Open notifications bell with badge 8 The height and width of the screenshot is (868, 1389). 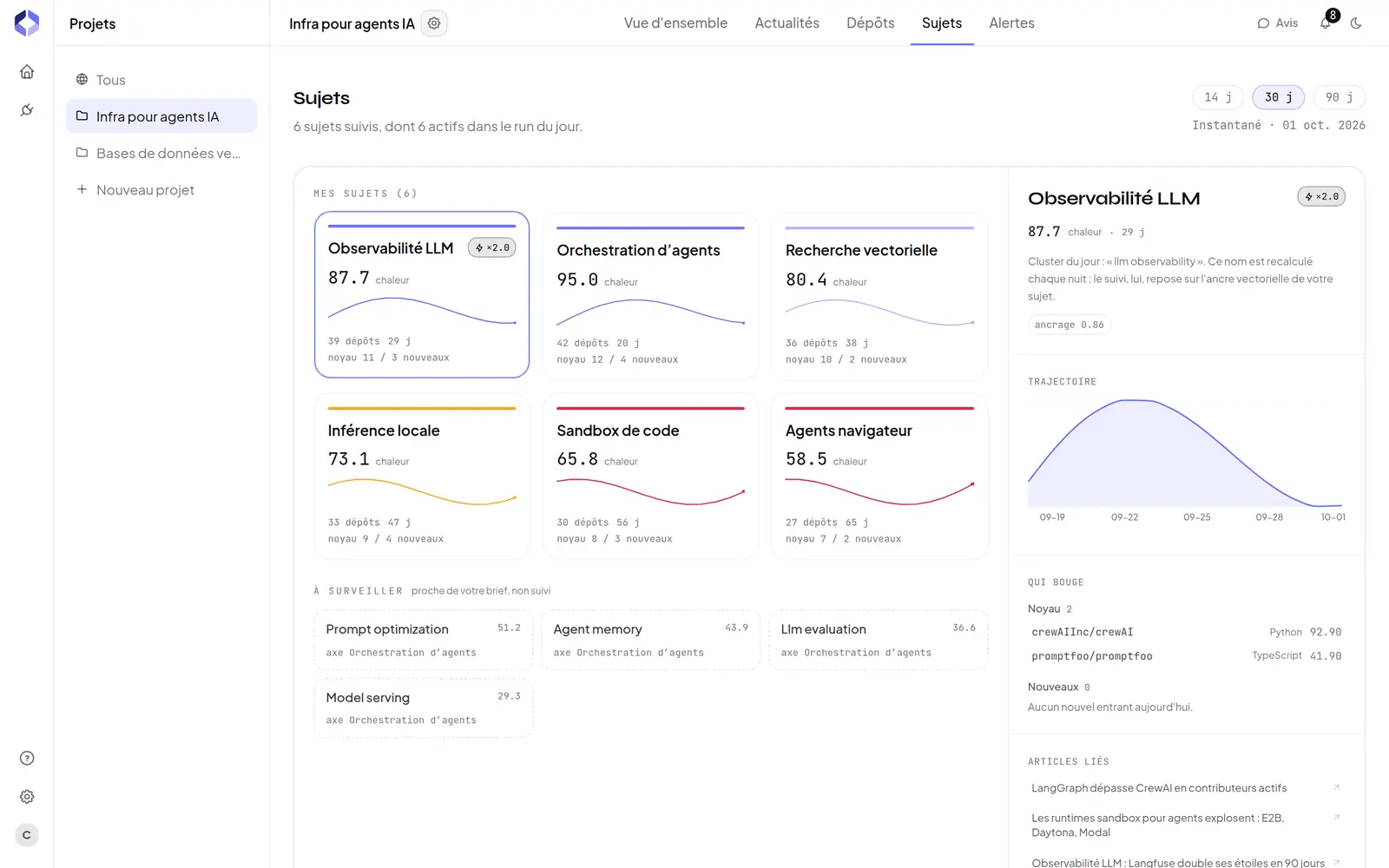pyautogui.click(x=1326, y=23)
